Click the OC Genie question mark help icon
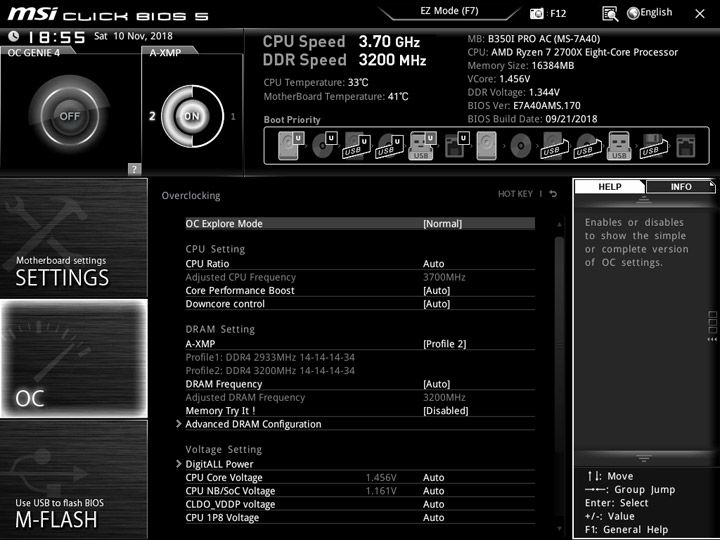Screen dimensions: 720x540 134,169
